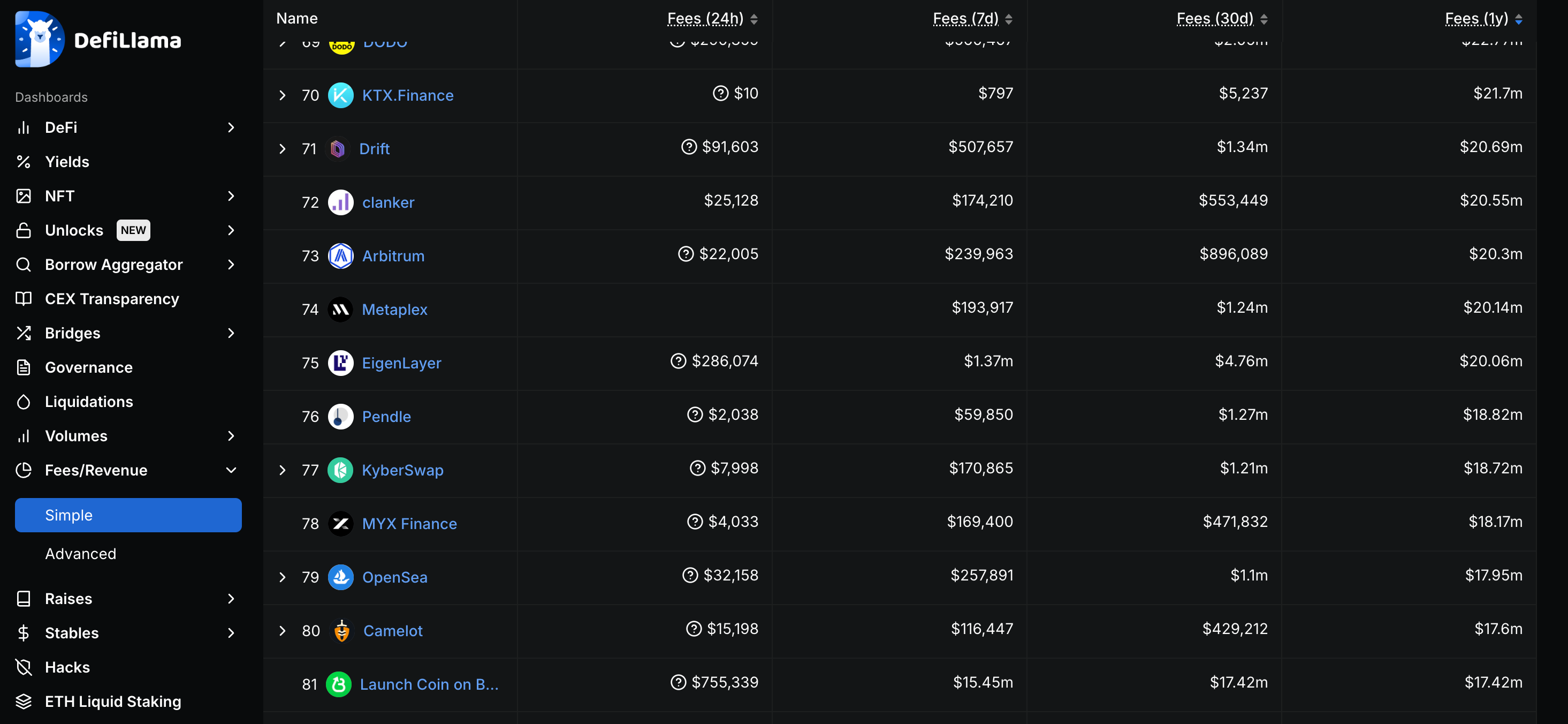This screenshot has width=1568, height=724.
Task: Click the ETH Liquid Staking layers icon
Action: click(x=24, y=702)
